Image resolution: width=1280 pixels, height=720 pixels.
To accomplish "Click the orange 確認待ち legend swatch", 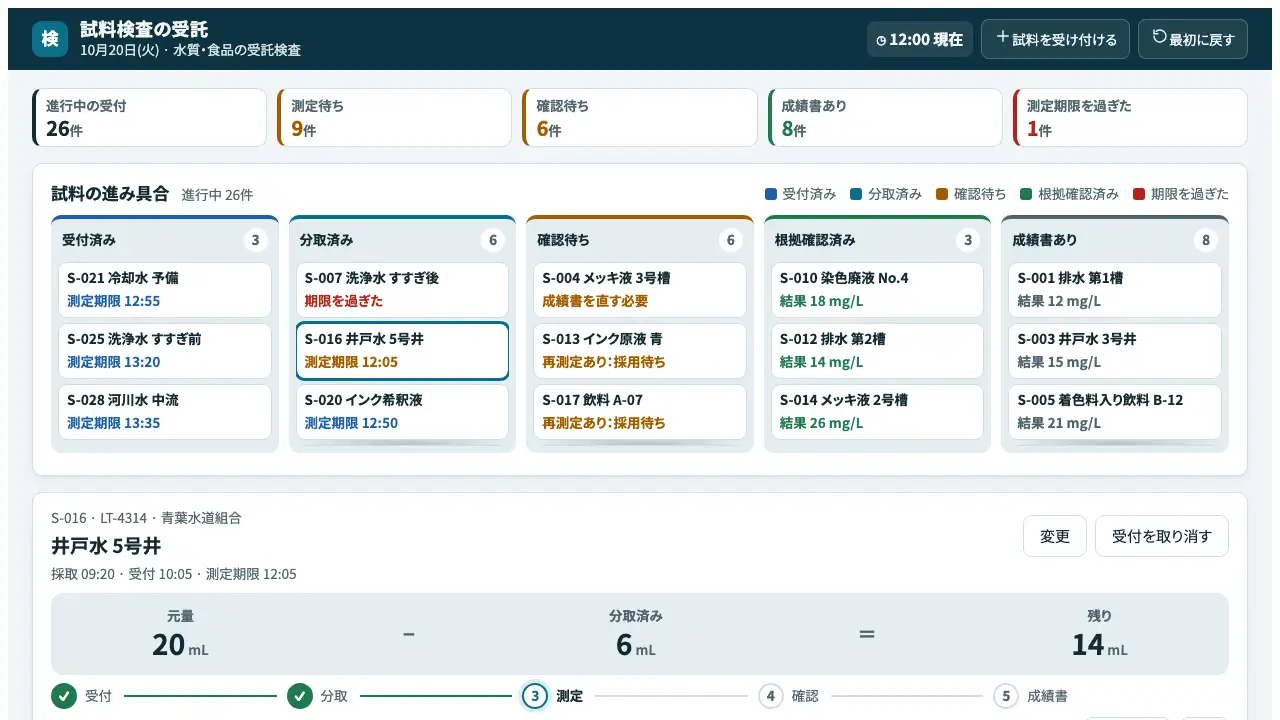I will pos(942,194).
